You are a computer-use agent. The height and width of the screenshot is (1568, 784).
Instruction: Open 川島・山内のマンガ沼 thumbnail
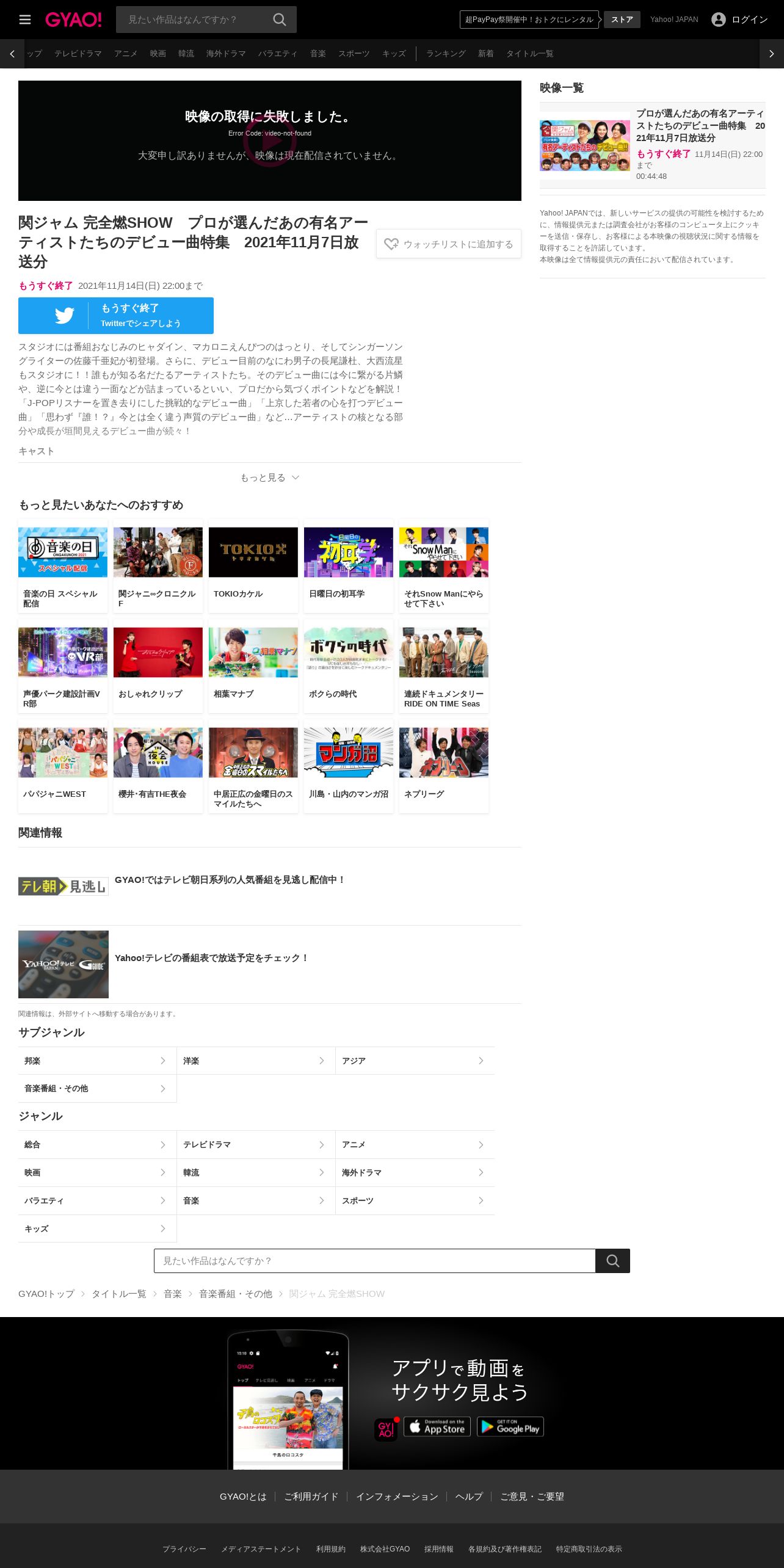tap(349, 752)
